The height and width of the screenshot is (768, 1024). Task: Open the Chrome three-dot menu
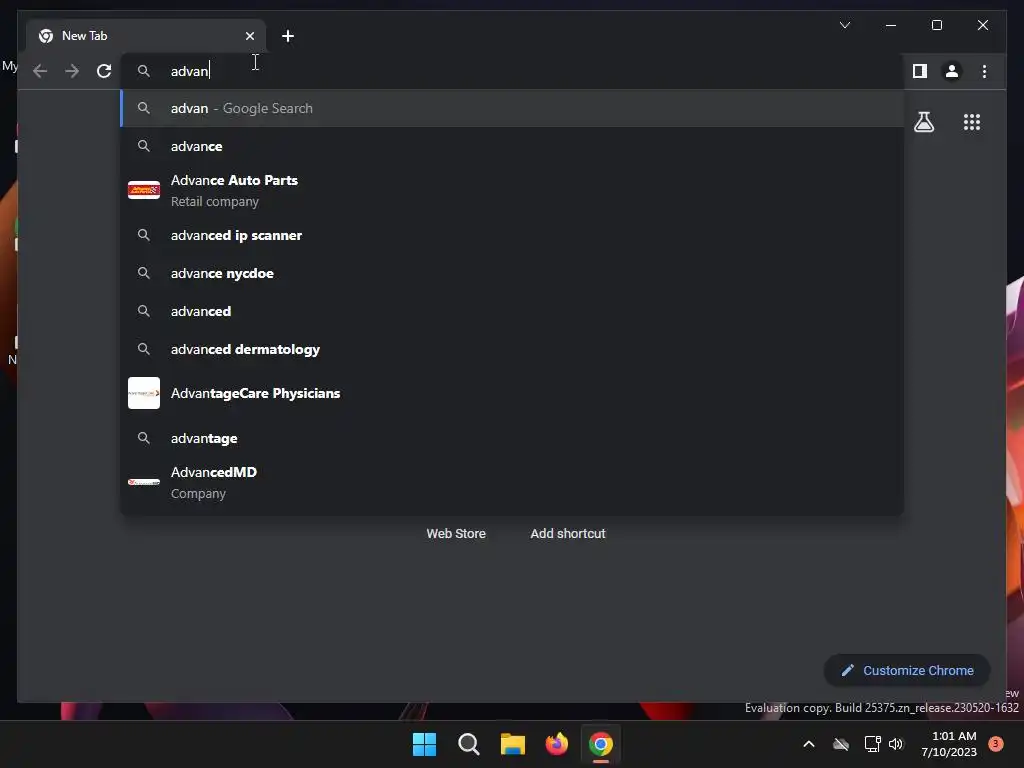pos(984,71)
